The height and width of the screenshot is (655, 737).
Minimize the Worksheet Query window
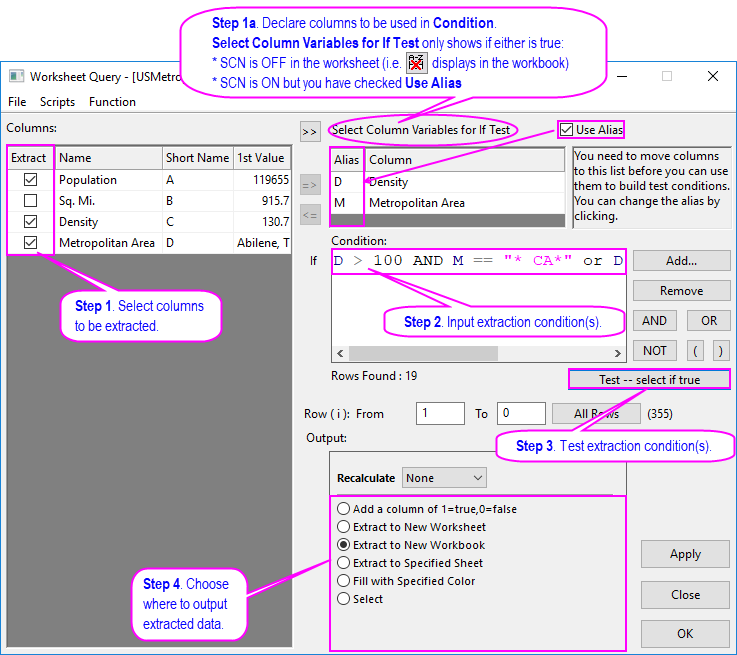[622, 76]
